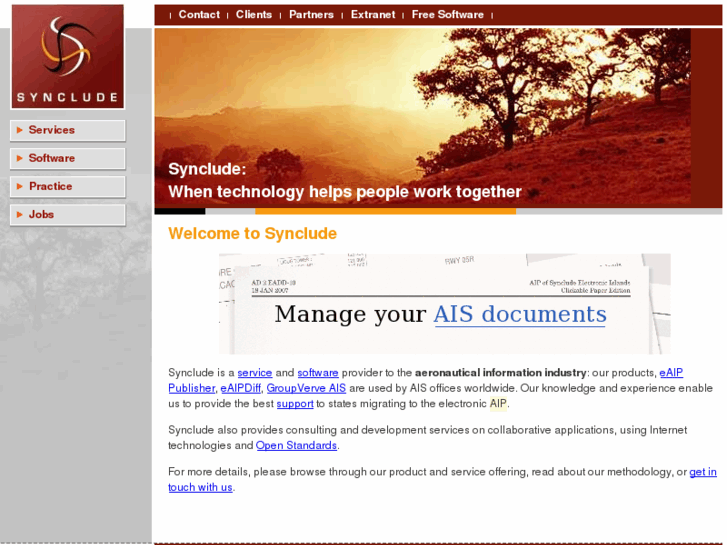
Task: Click the arrow icon beside Software
Action: 20,159
